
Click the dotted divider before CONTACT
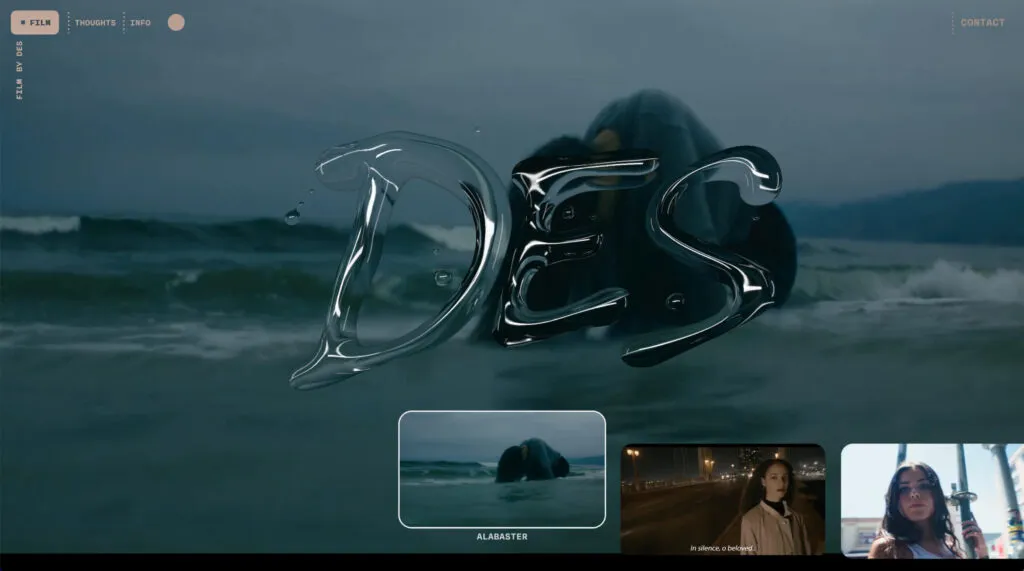[x=952, y=22]
